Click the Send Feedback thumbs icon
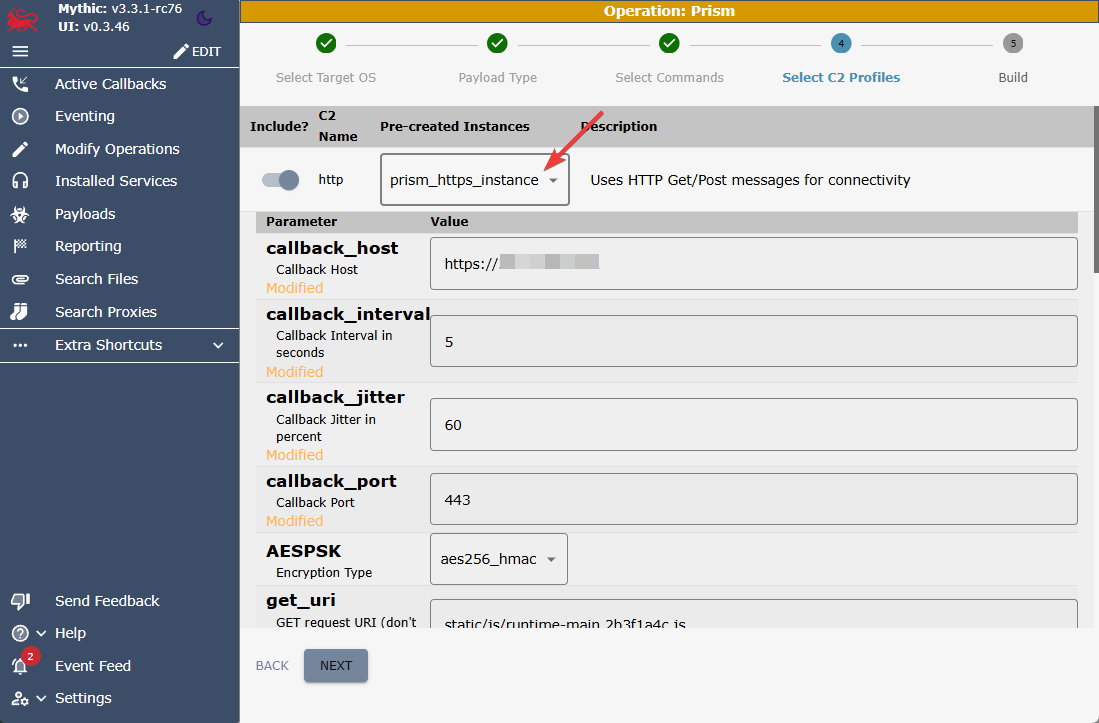 coord(20,601)
